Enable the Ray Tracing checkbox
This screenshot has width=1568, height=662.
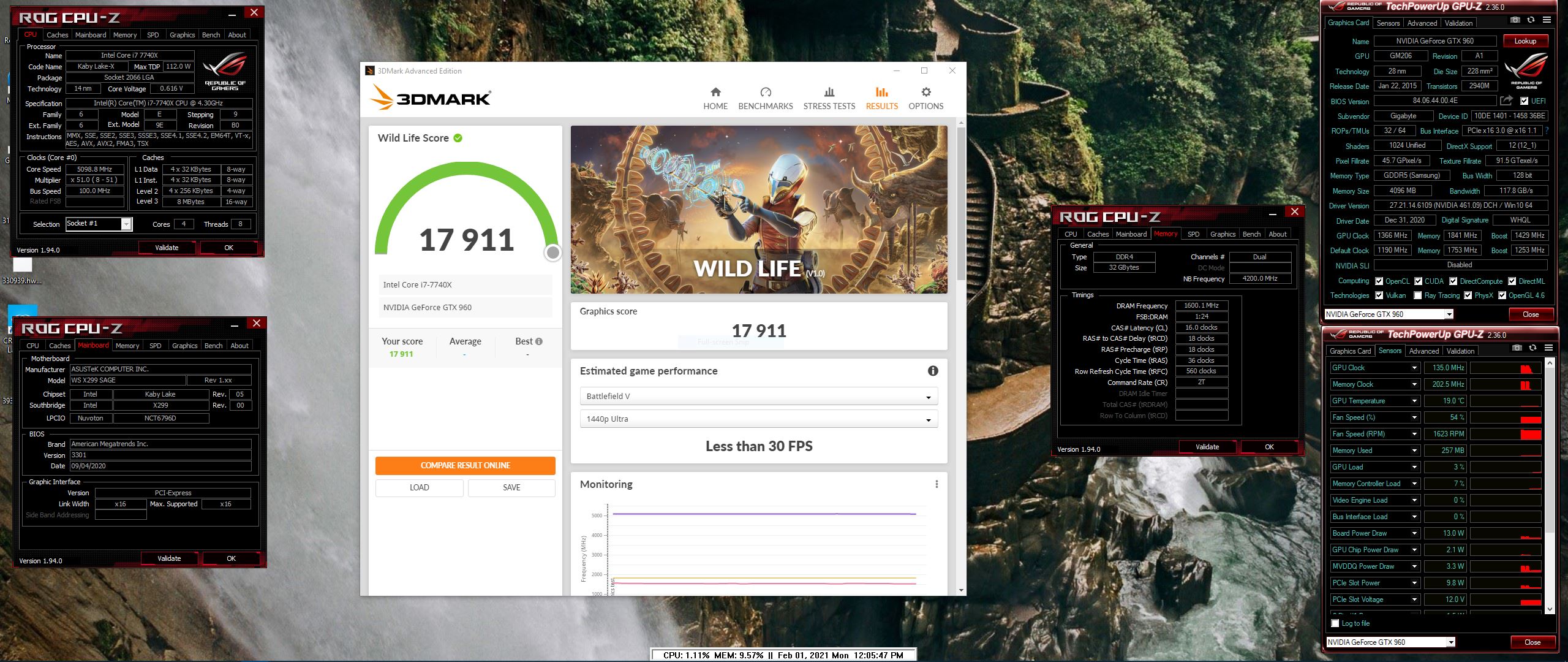(x=1417, y=295)
